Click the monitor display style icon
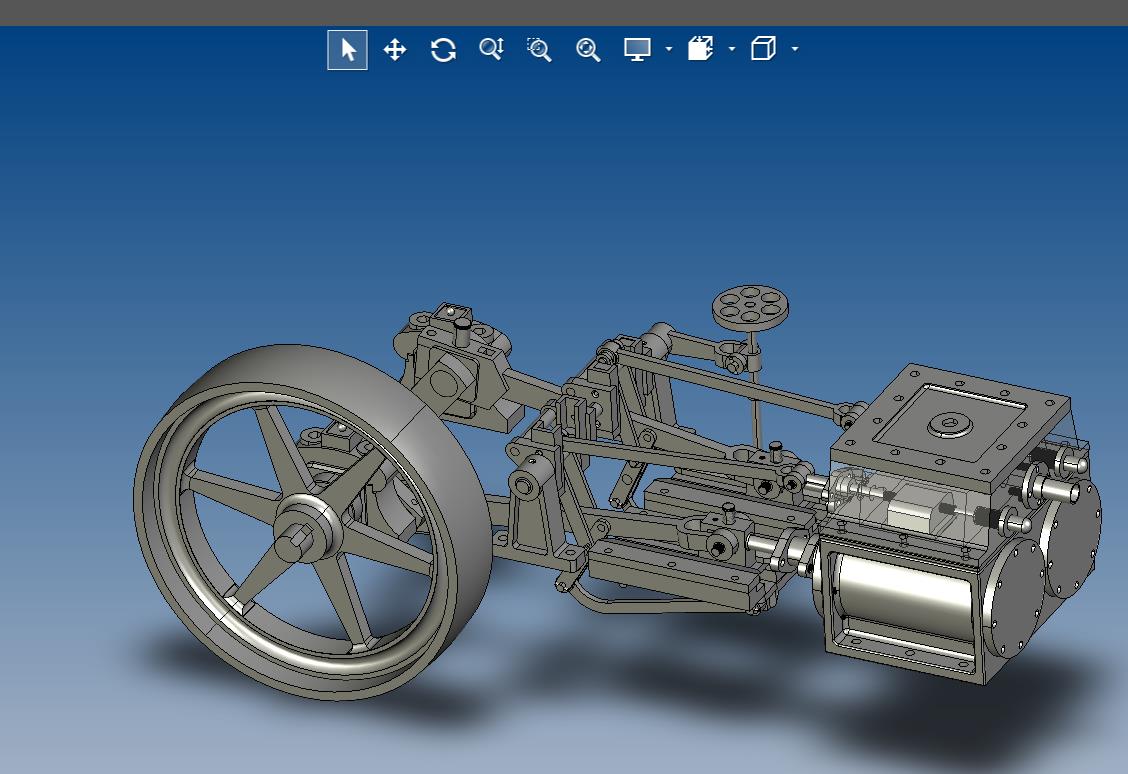 637,50
